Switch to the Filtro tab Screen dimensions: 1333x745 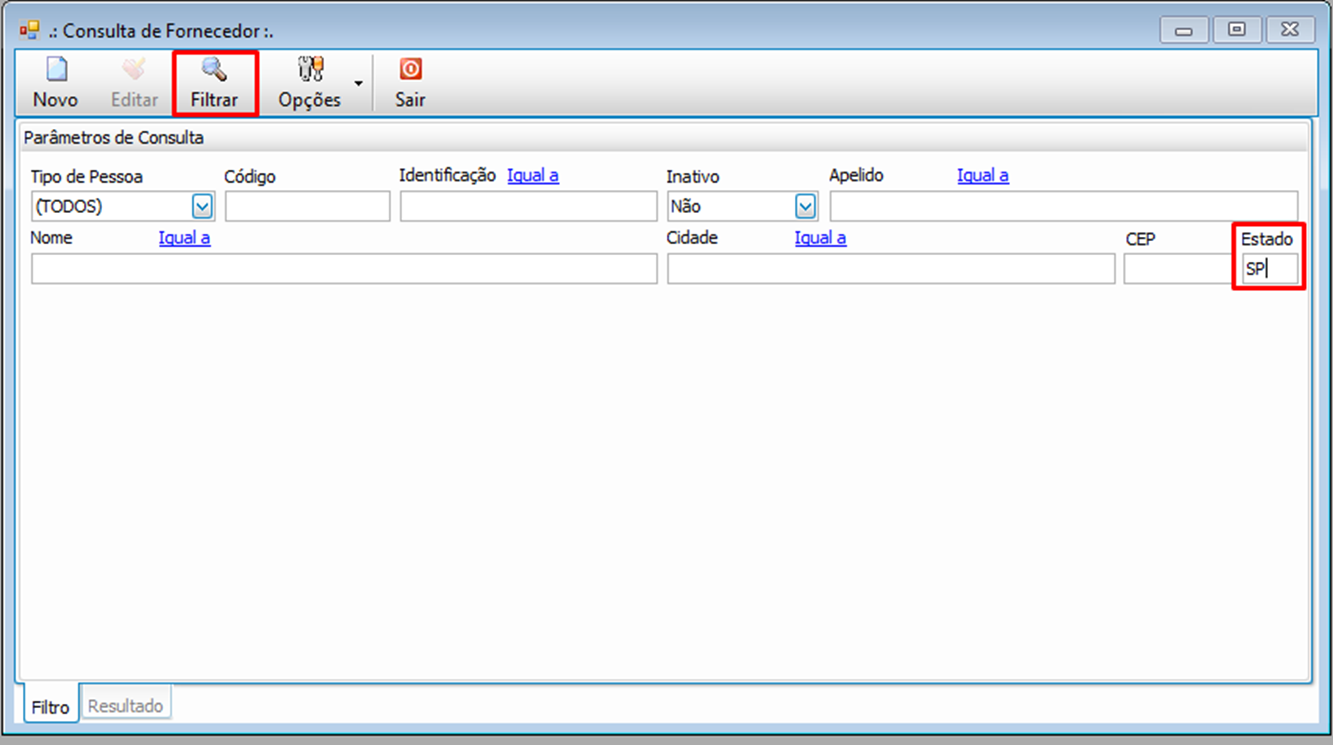pyautogui.click(x=50, y=706)
